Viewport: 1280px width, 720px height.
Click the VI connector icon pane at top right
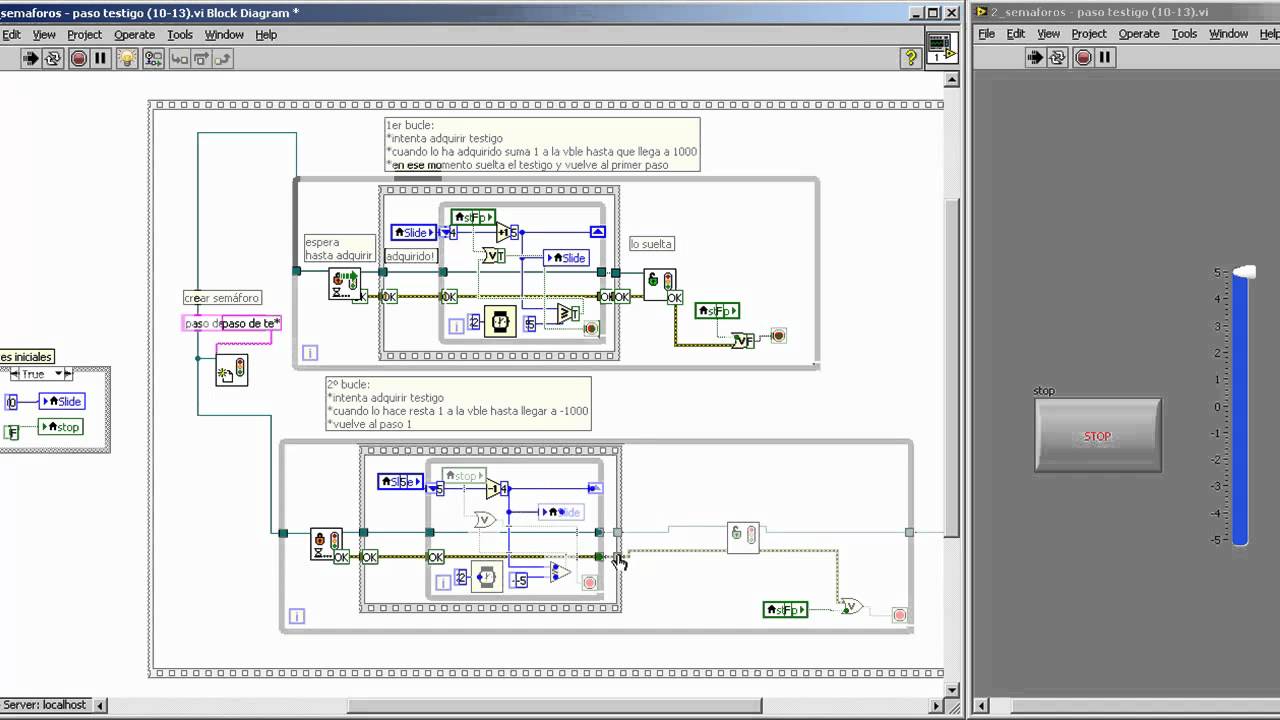click(940, 48)
